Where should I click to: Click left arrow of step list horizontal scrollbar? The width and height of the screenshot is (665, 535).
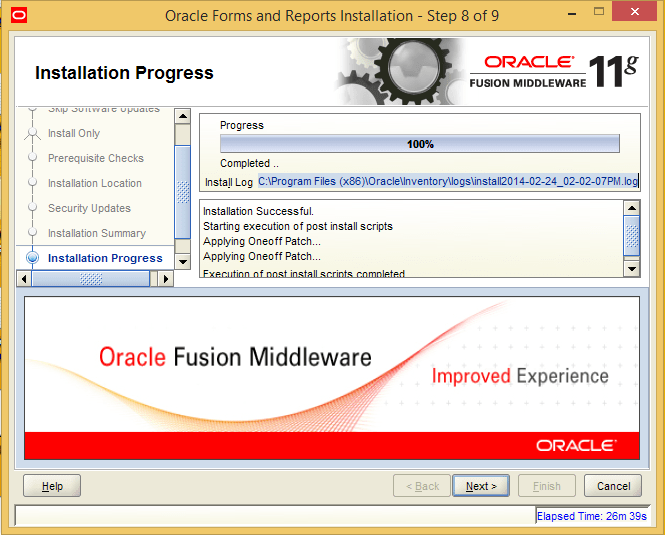[24, 279]
